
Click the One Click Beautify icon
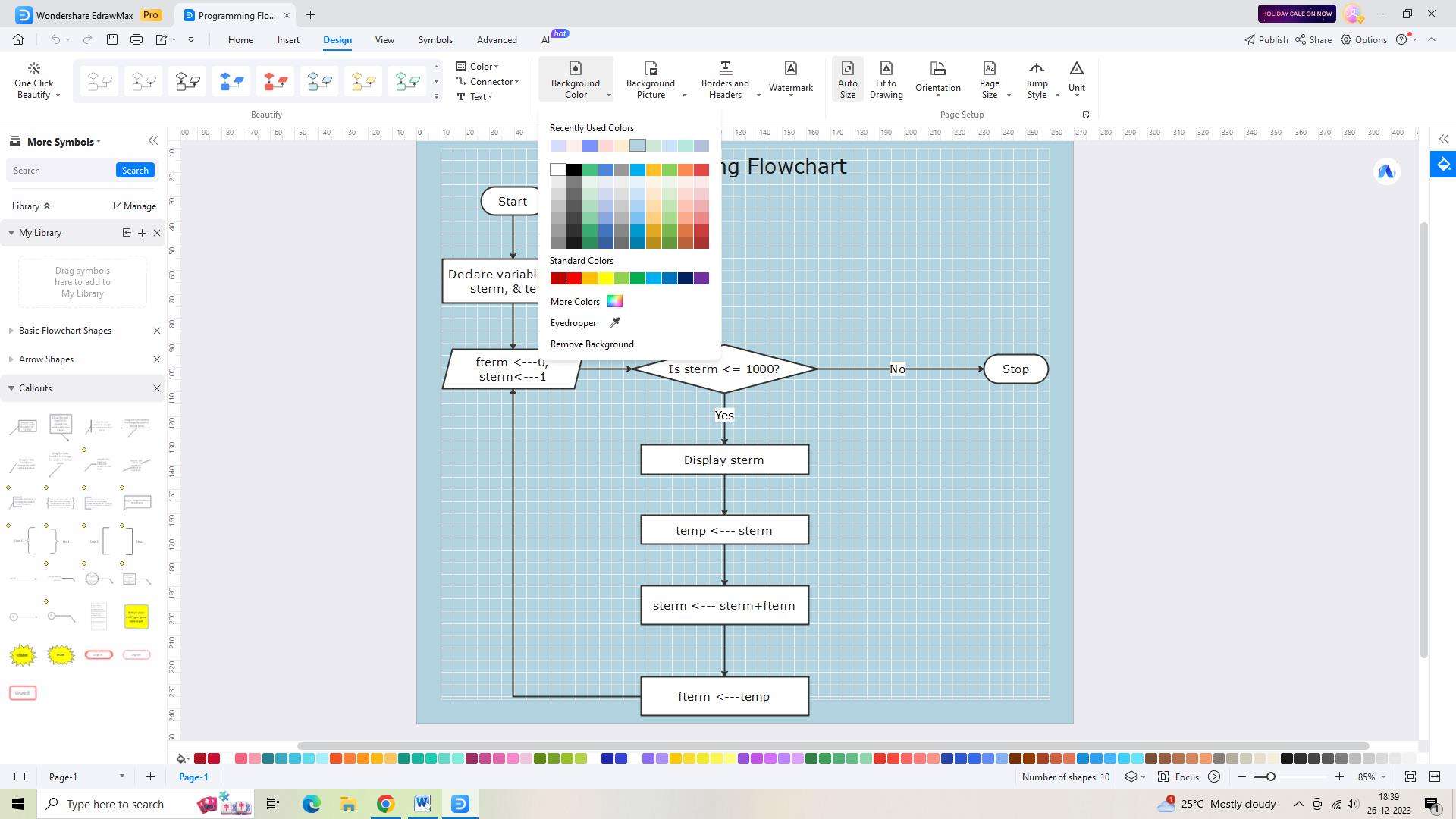35,80
